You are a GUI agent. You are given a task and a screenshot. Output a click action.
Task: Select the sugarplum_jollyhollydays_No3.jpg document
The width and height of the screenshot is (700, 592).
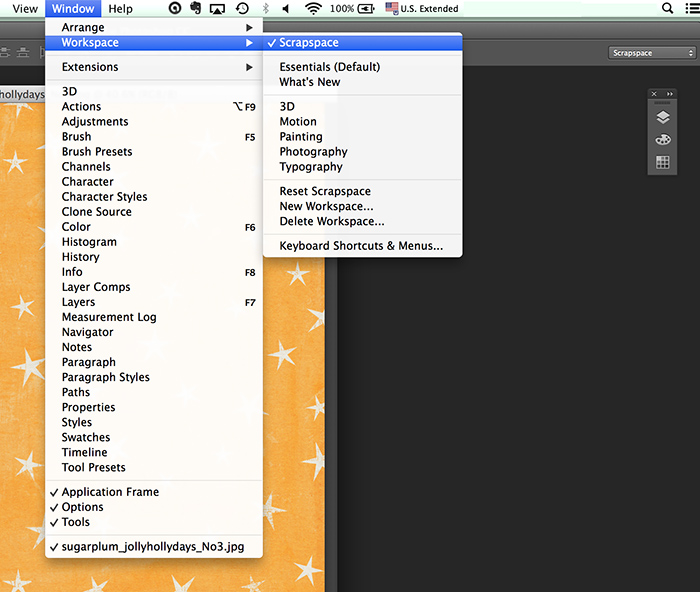click(x=154, y=547)
